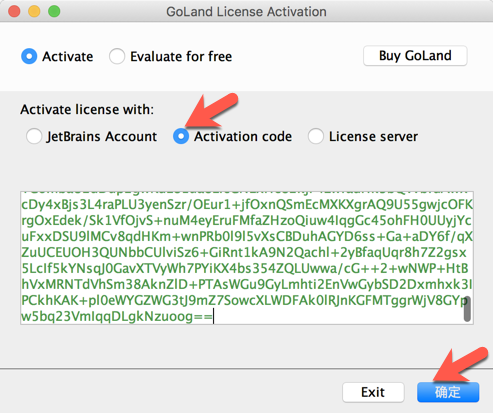Select JetBrains Account license method
This screenshot has height=413, width=493.
(34, 136)
